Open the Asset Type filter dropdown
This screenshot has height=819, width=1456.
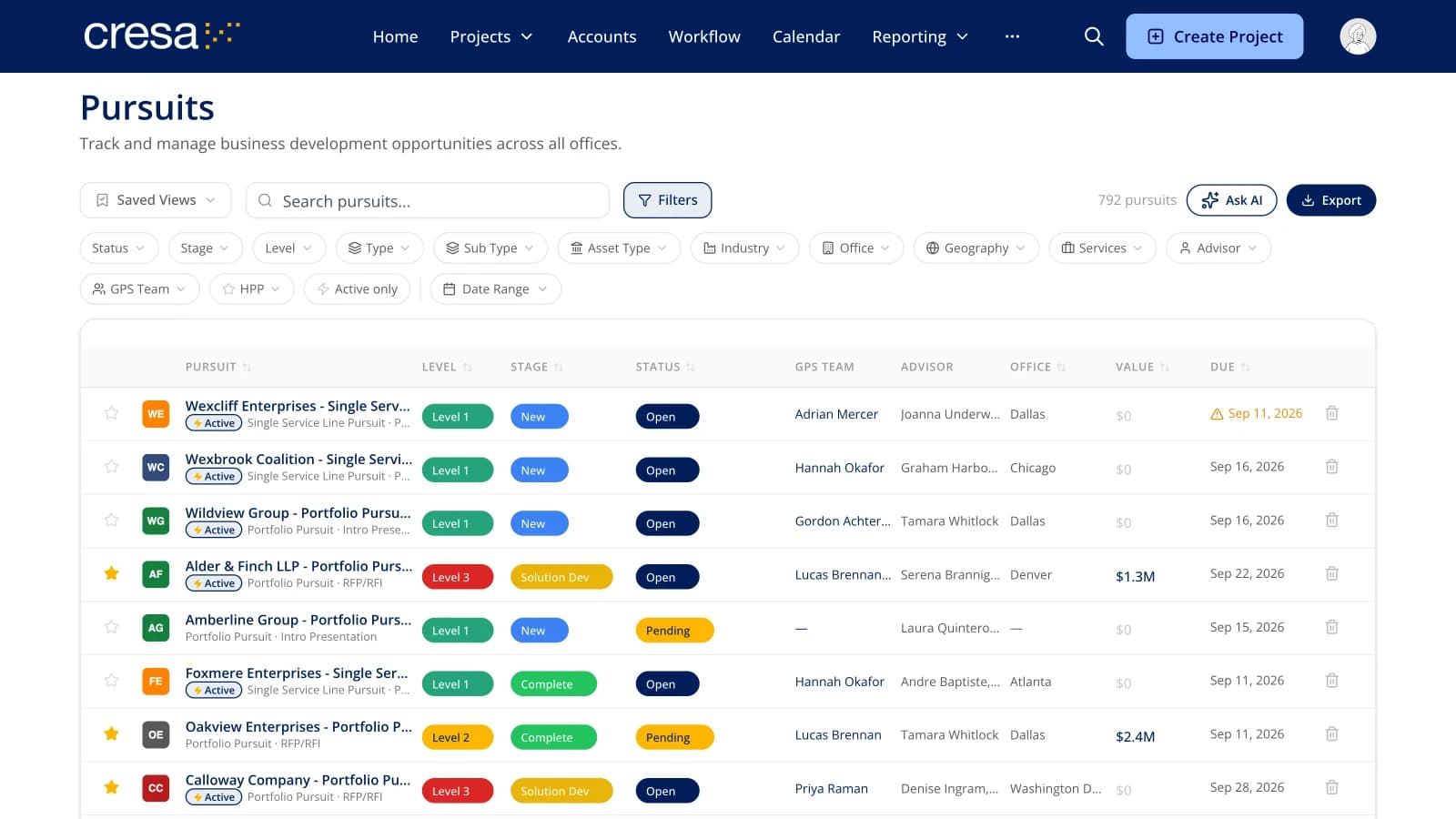(x=619, y=248)
